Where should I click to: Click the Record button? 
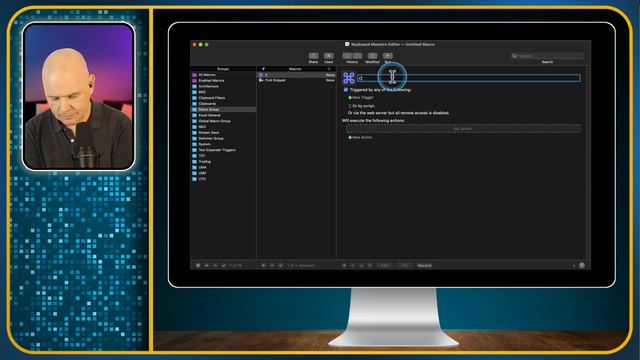point(424,266)
